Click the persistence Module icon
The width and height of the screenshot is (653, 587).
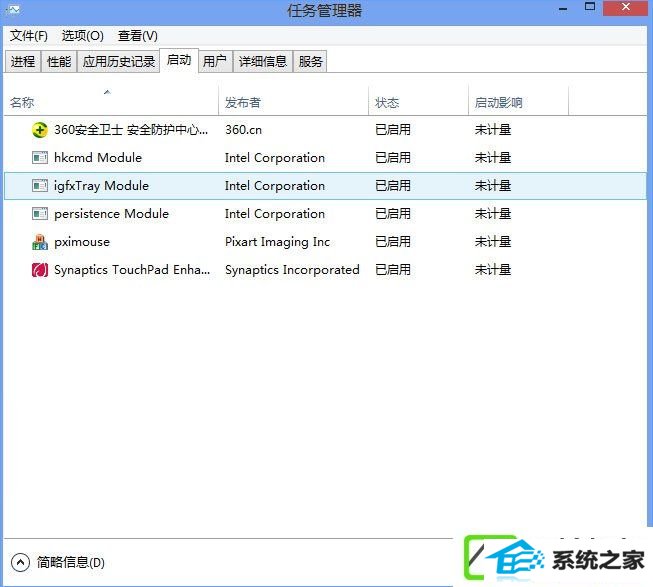click(40, 214)
